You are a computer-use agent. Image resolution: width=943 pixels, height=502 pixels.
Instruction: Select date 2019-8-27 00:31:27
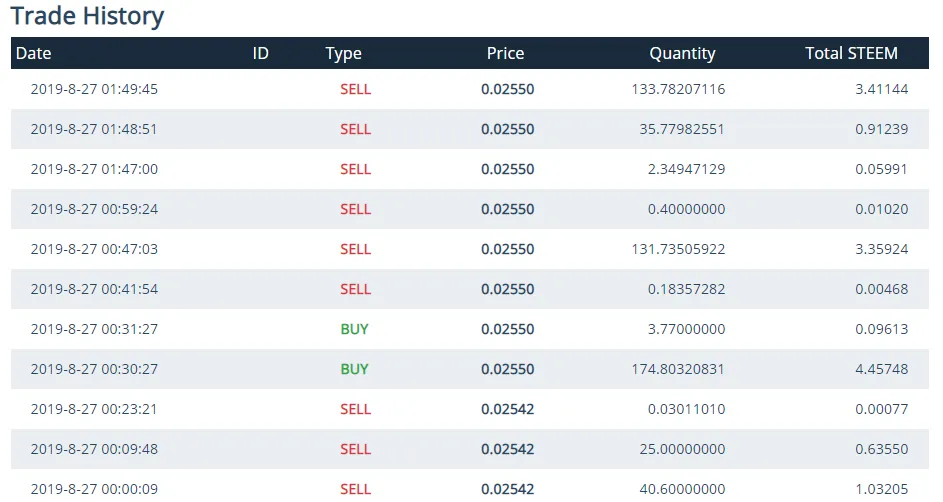click(x=94, y=329)
